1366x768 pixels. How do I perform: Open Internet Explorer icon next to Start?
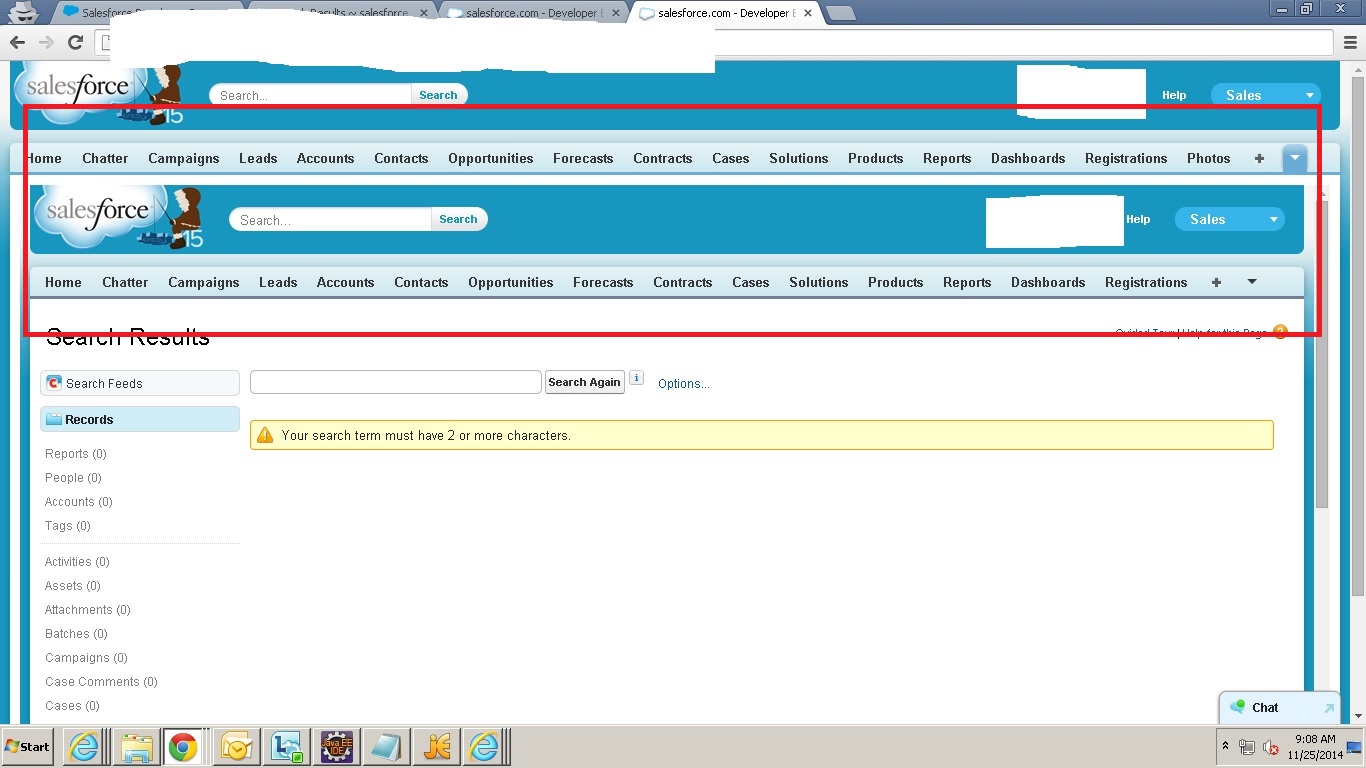(83, 746)
